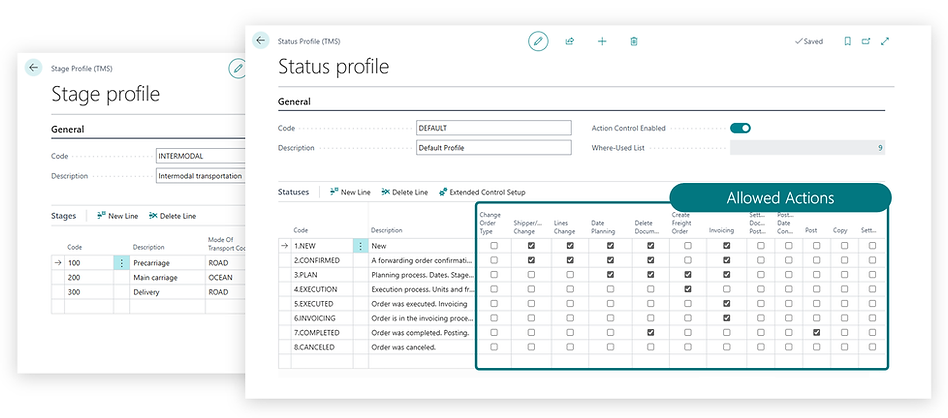Select 5.EXECUTED status code cell
Screen dimensions: 948x418
click(x=322, y=304)
